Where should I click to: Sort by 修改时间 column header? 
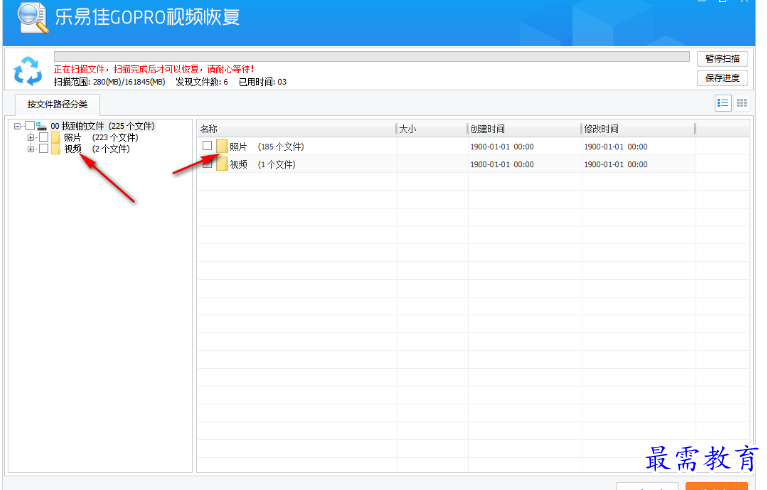(x=638, y=129)
